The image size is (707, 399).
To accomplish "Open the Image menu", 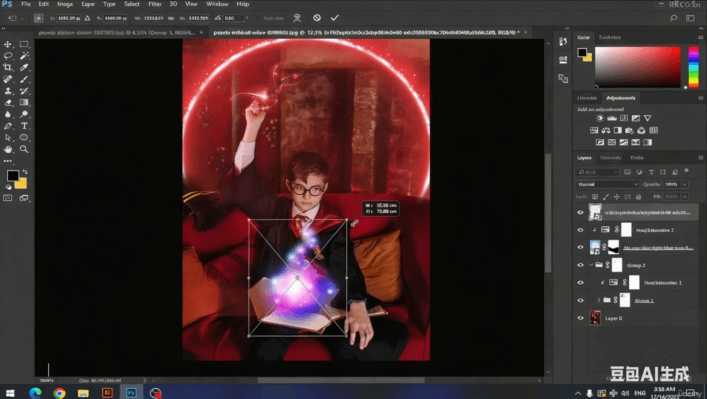I will point(64,4).
